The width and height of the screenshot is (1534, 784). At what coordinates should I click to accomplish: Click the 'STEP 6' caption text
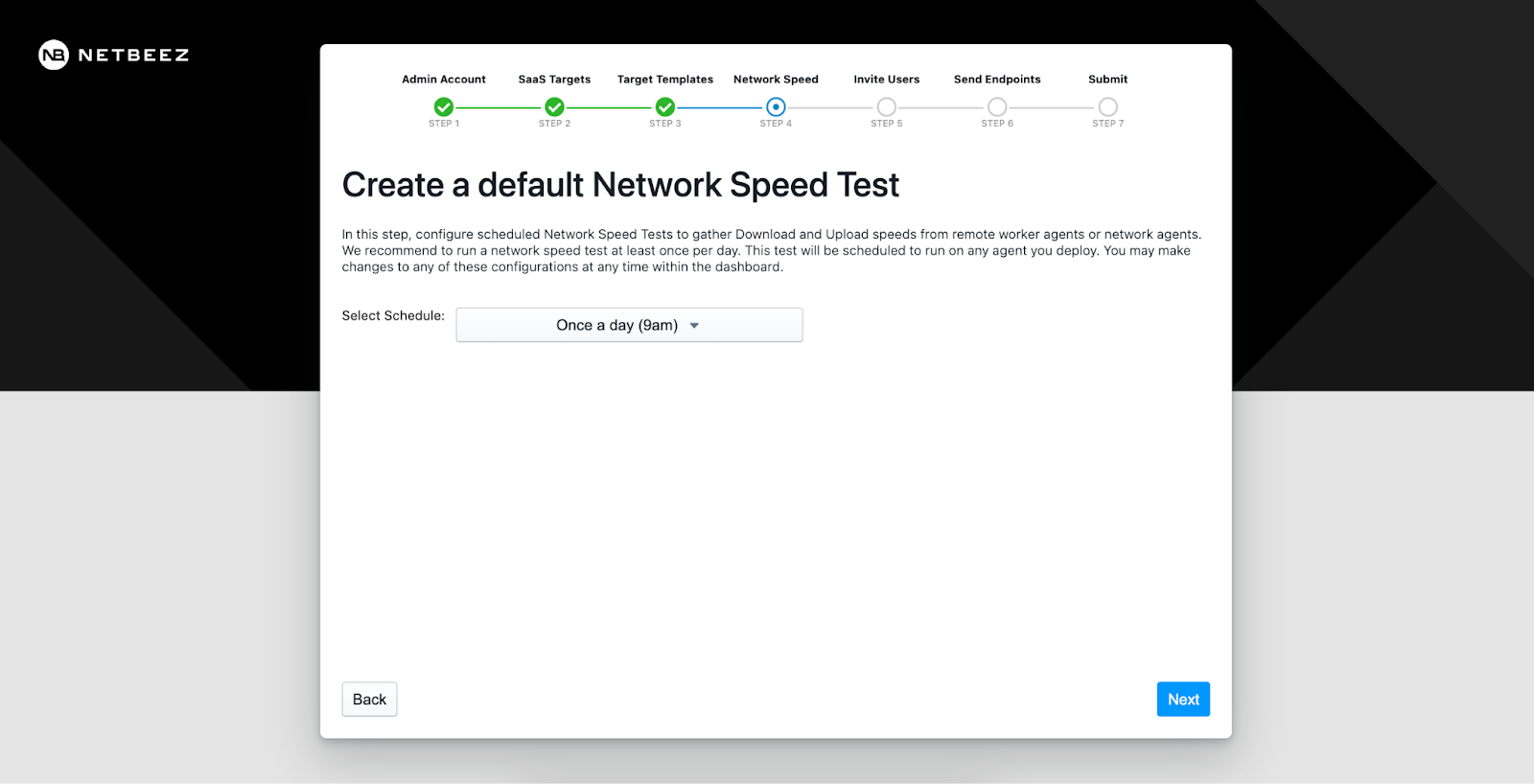click(997, 124)
